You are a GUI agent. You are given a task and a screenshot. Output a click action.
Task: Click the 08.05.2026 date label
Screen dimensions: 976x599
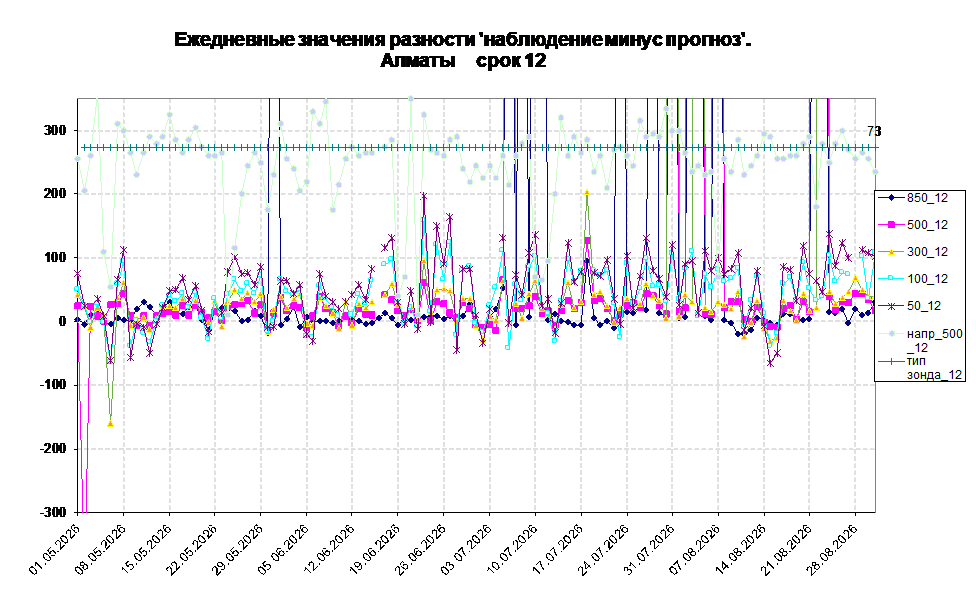(101, 549)
